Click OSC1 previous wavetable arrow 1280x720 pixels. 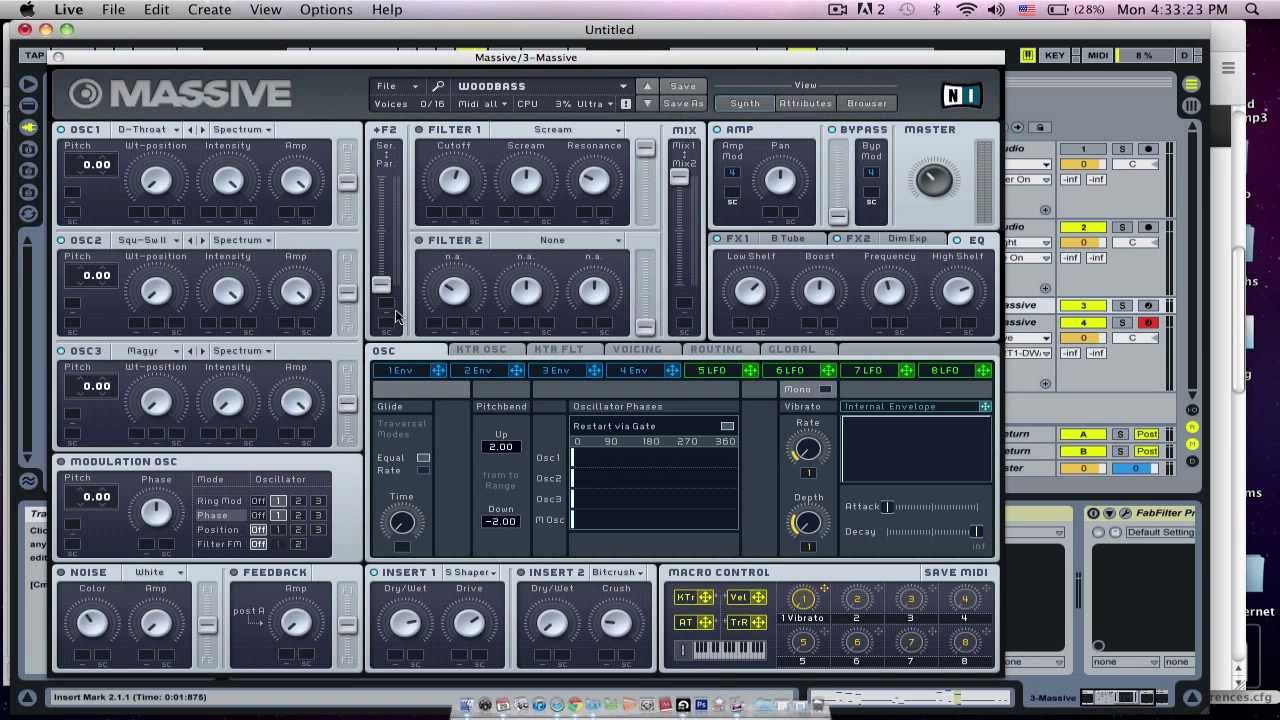[190, 130]
